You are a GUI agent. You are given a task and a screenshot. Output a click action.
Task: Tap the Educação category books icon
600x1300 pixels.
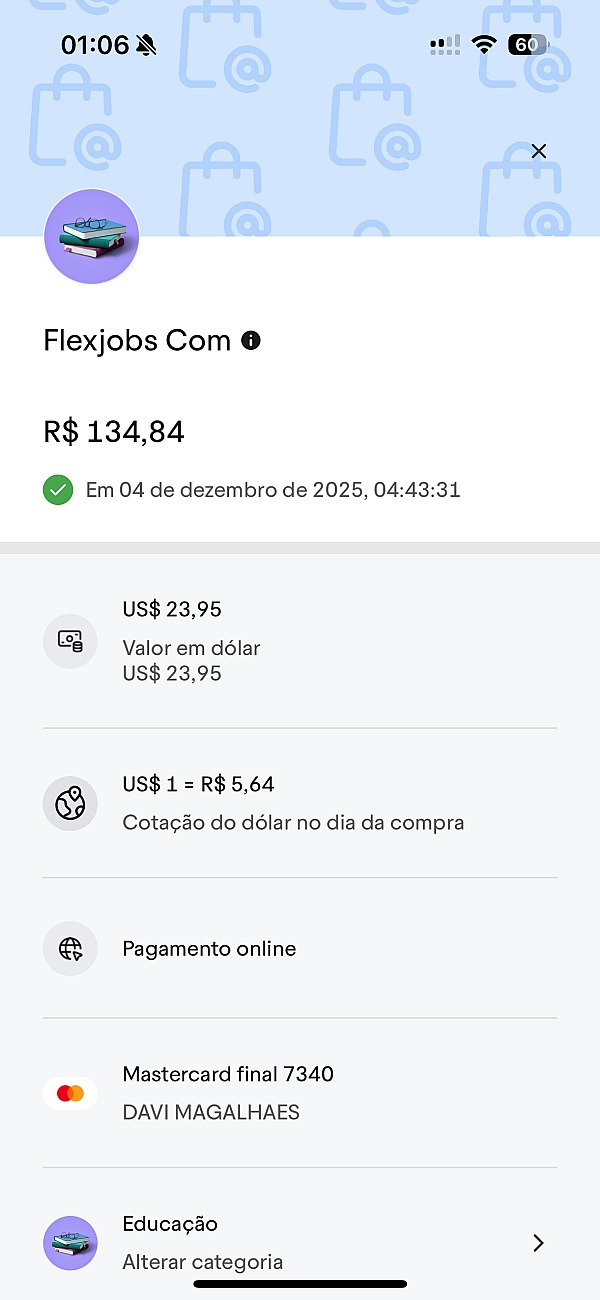pyautogui.click(x=70, y=1243)
